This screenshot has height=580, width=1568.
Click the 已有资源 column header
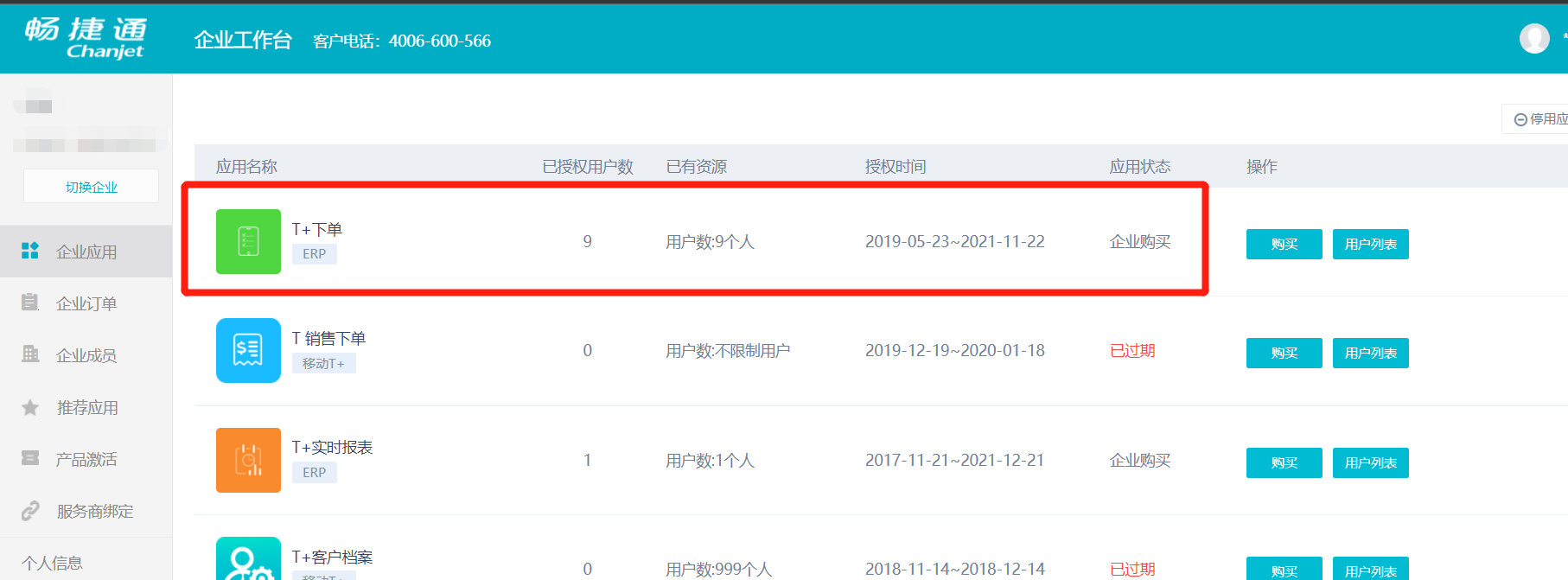(697, 166)
